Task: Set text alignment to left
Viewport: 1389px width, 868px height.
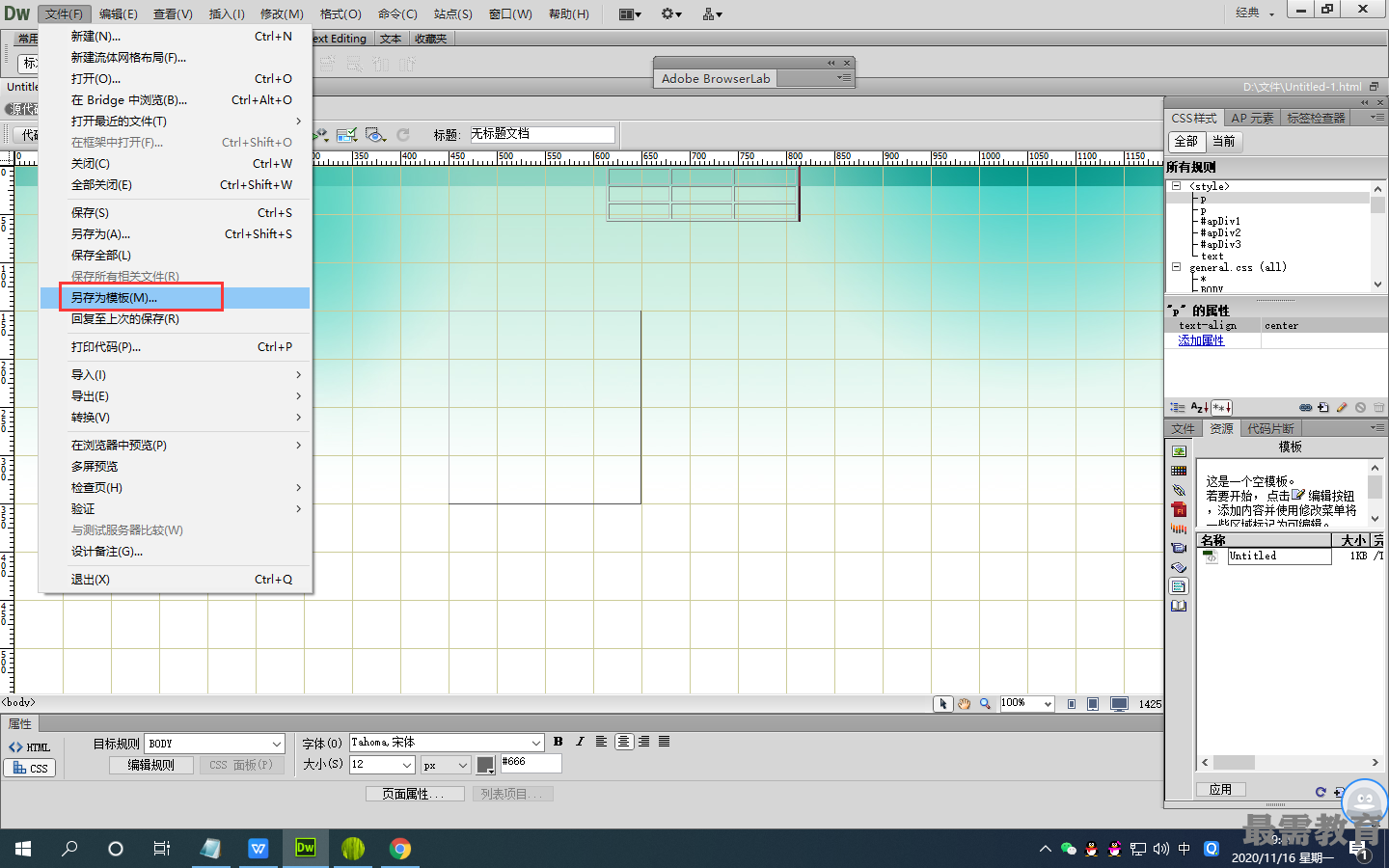Action: [602, 742]
